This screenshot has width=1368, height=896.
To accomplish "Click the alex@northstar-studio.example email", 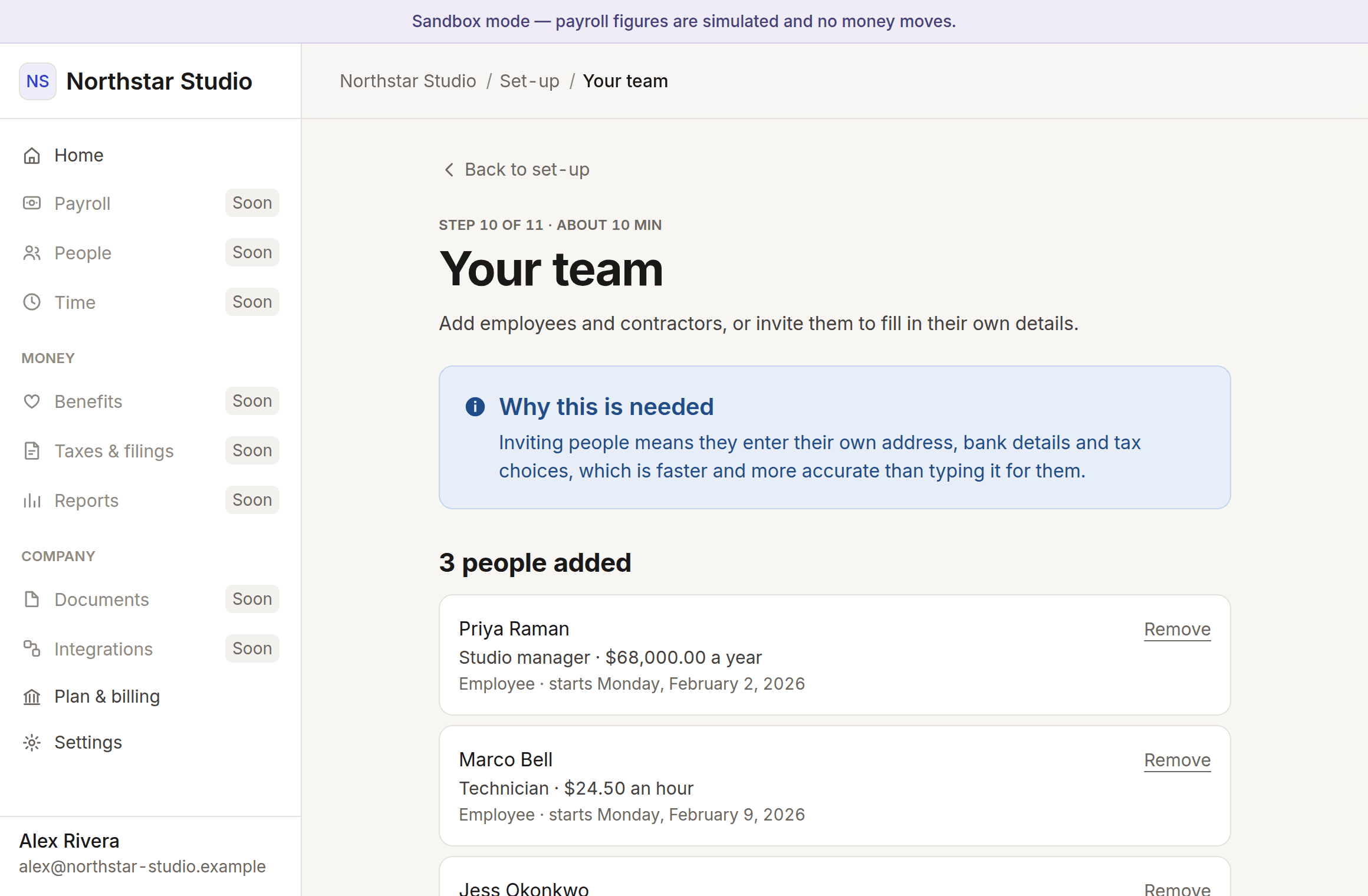I will [142, 867].
